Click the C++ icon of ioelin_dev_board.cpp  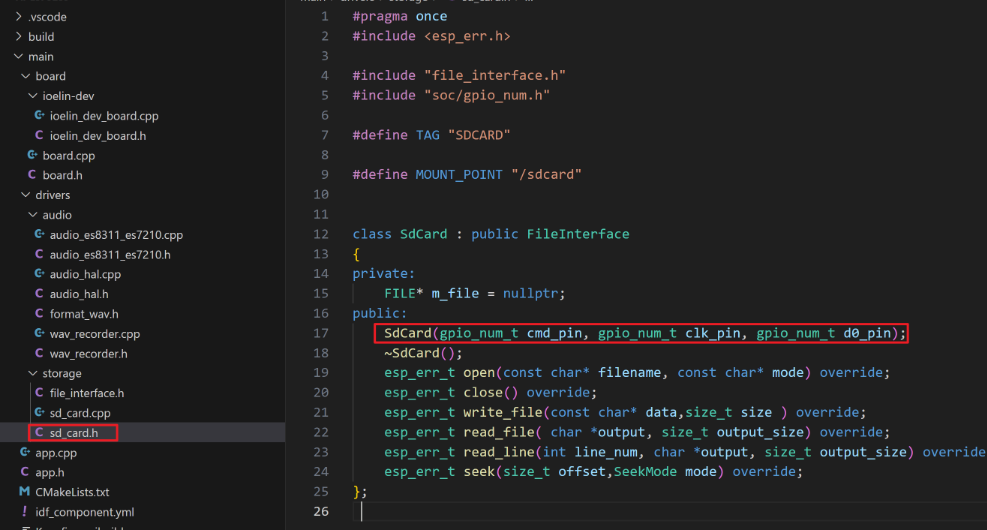(x=39, y=116)
